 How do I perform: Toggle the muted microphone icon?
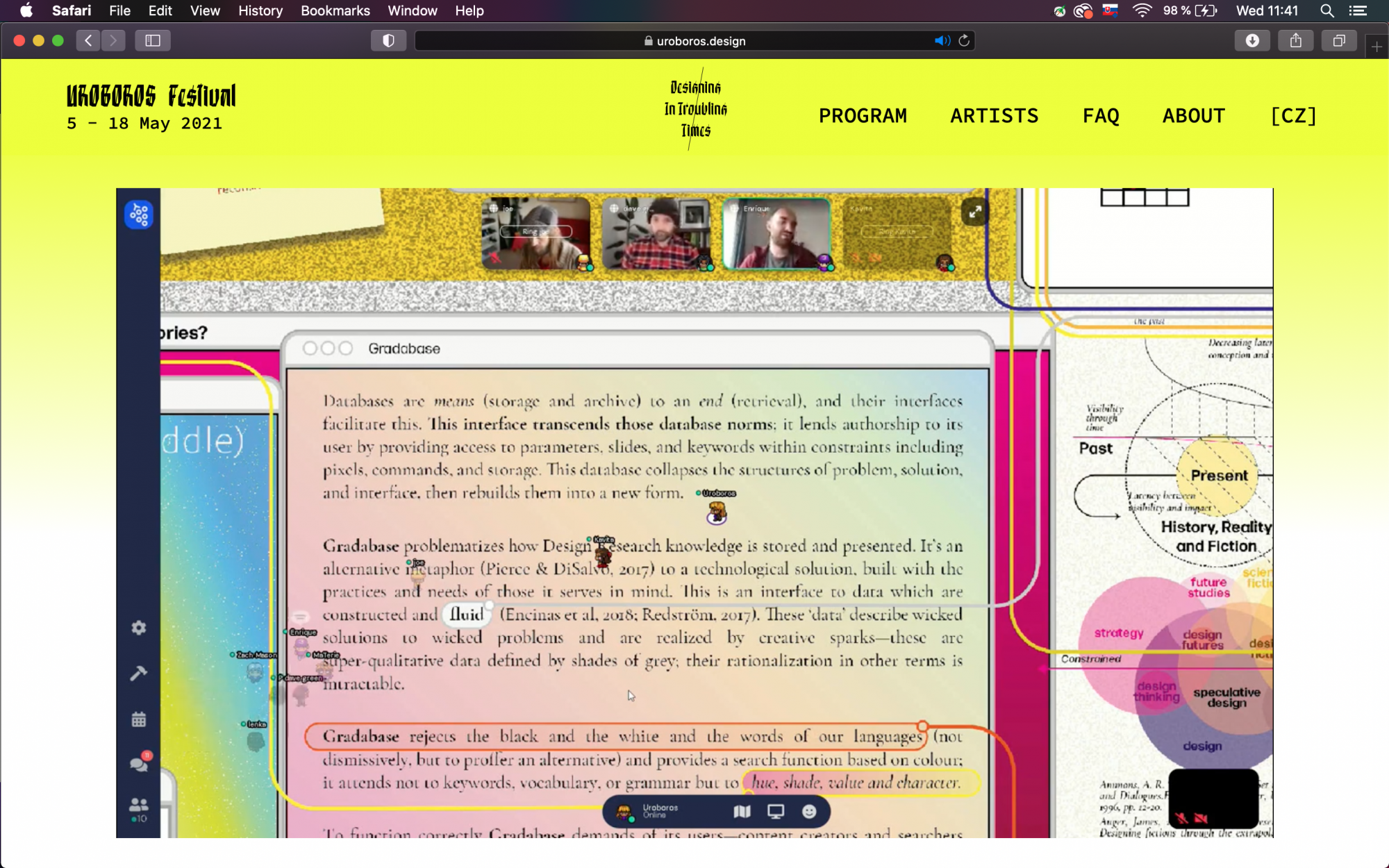(1181, 818)
